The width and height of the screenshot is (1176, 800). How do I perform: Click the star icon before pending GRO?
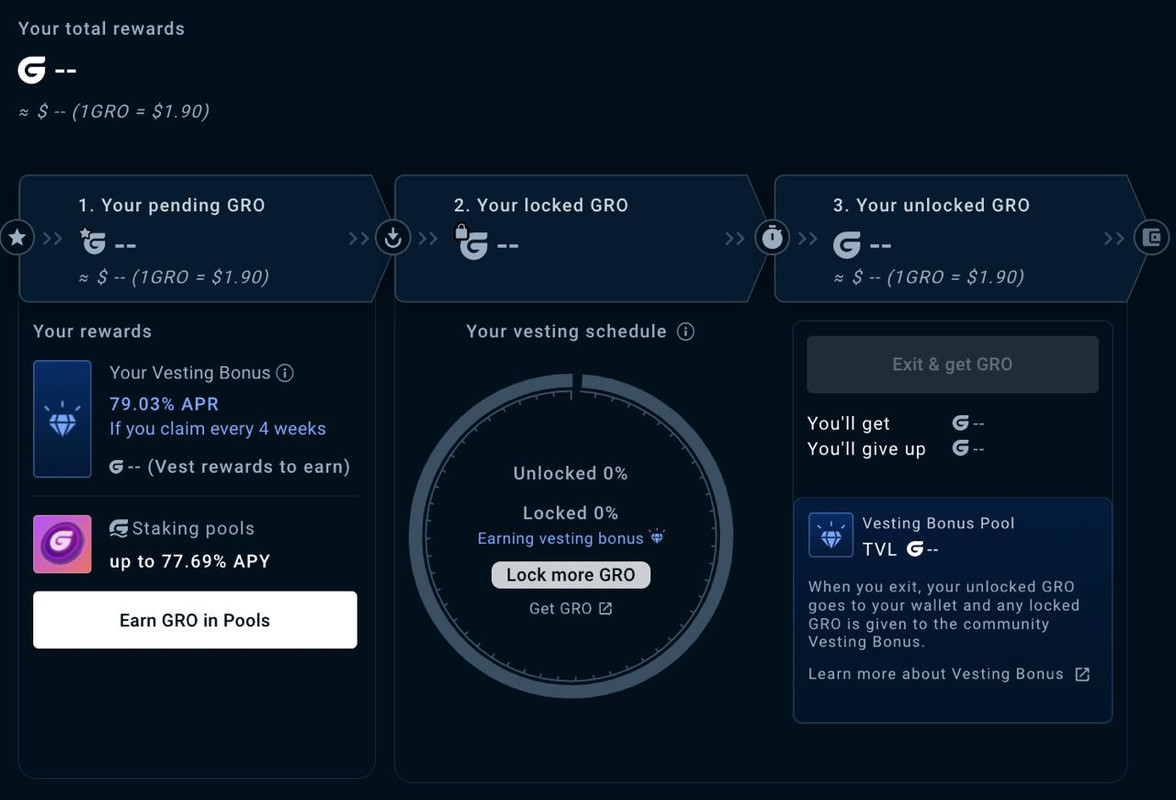click(16, 238)
